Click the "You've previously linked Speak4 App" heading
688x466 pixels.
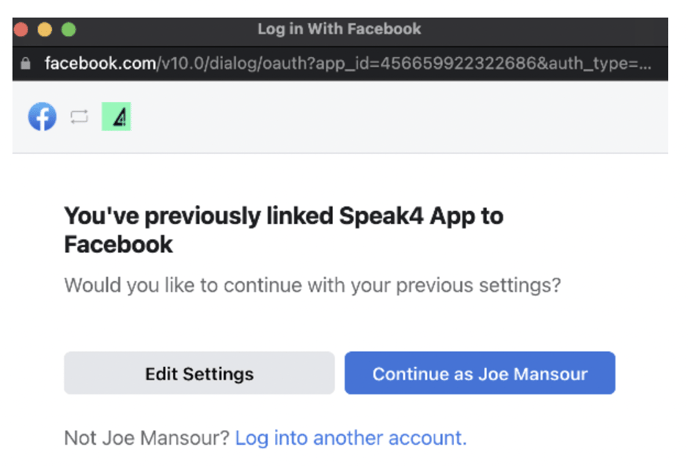click(283, 215)
